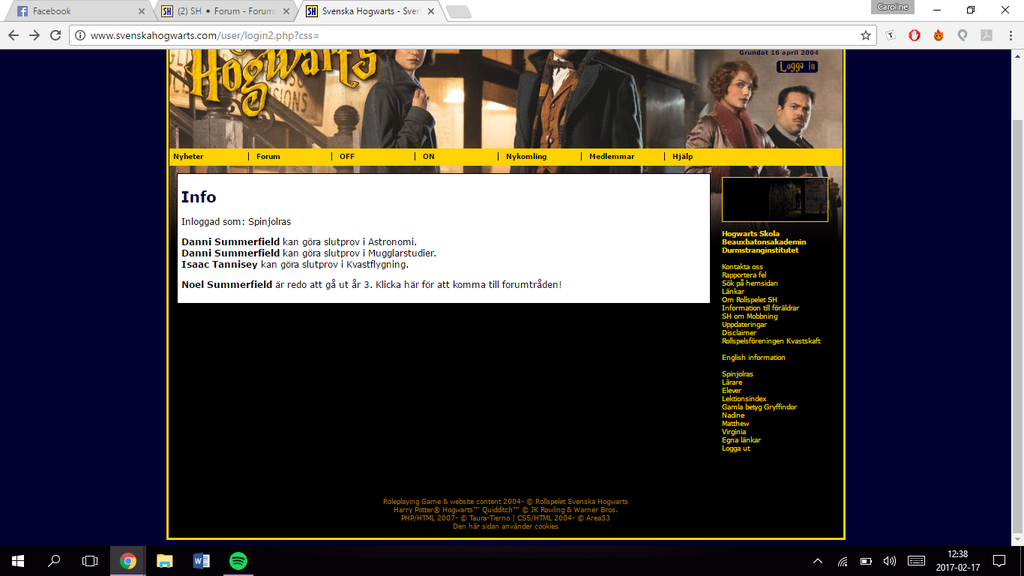The height and width of the screenshot is (576, 1024).
Task: Select OFF in the yellow navigation bar
Action: click(x=347, y=157)
